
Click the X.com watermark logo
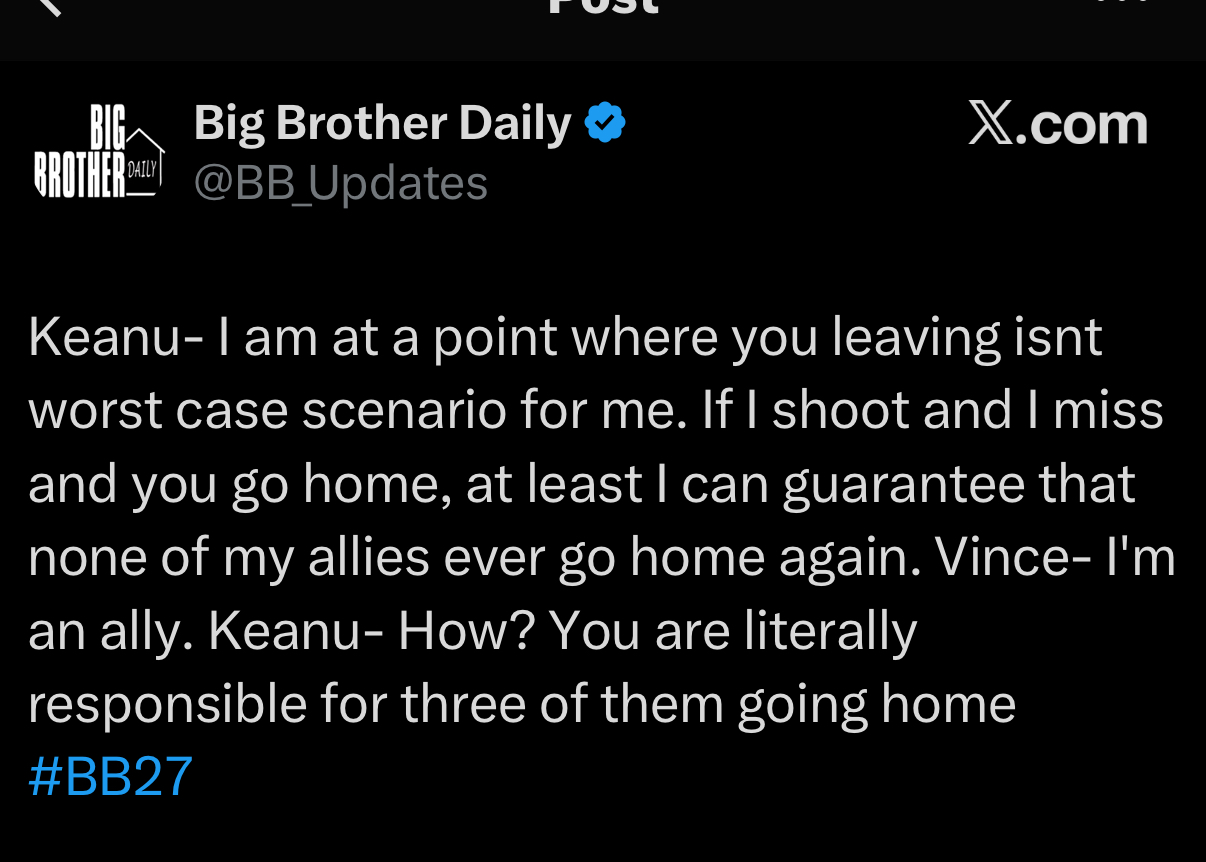click(1058, 124)
